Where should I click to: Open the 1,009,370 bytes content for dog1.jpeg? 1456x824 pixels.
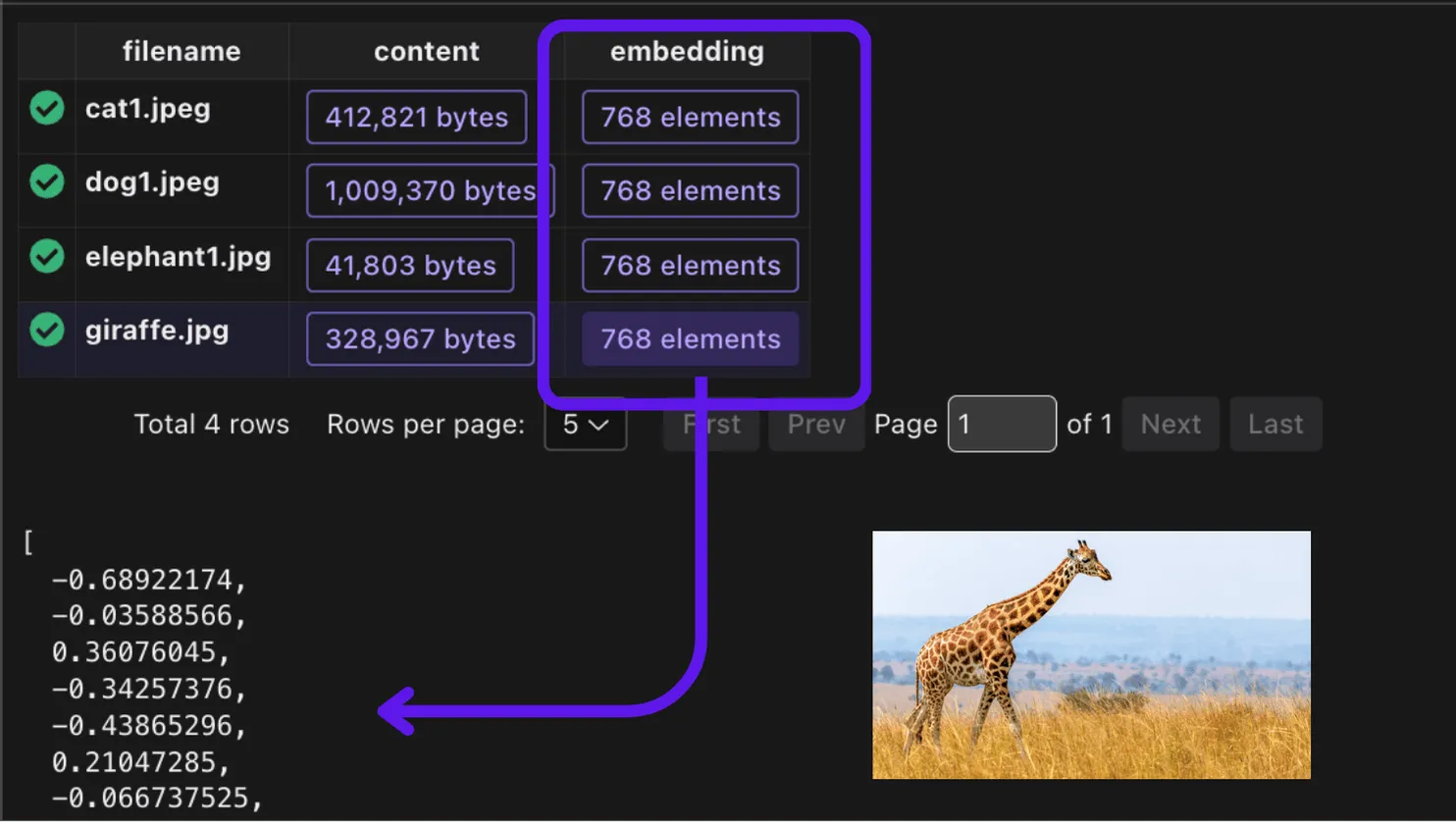(428, 190)
